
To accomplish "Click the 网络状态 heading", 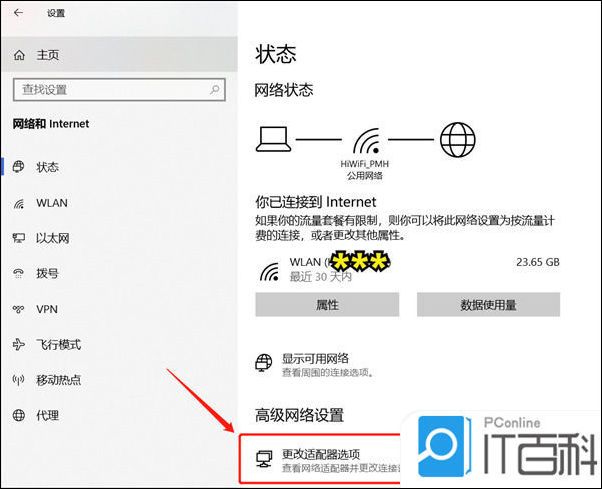I will click(x=284, y=90).
